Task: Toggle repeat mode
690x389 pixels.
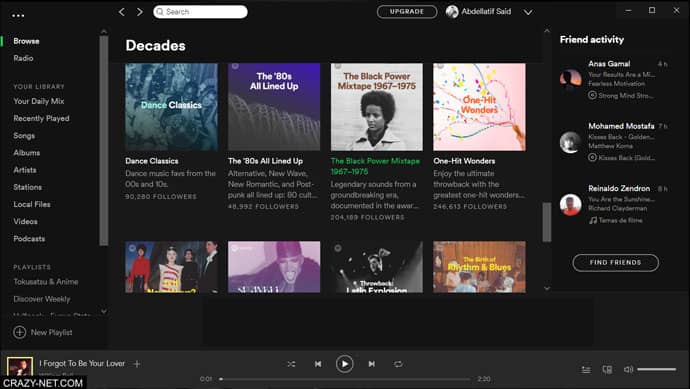Action: click(398, 364)
